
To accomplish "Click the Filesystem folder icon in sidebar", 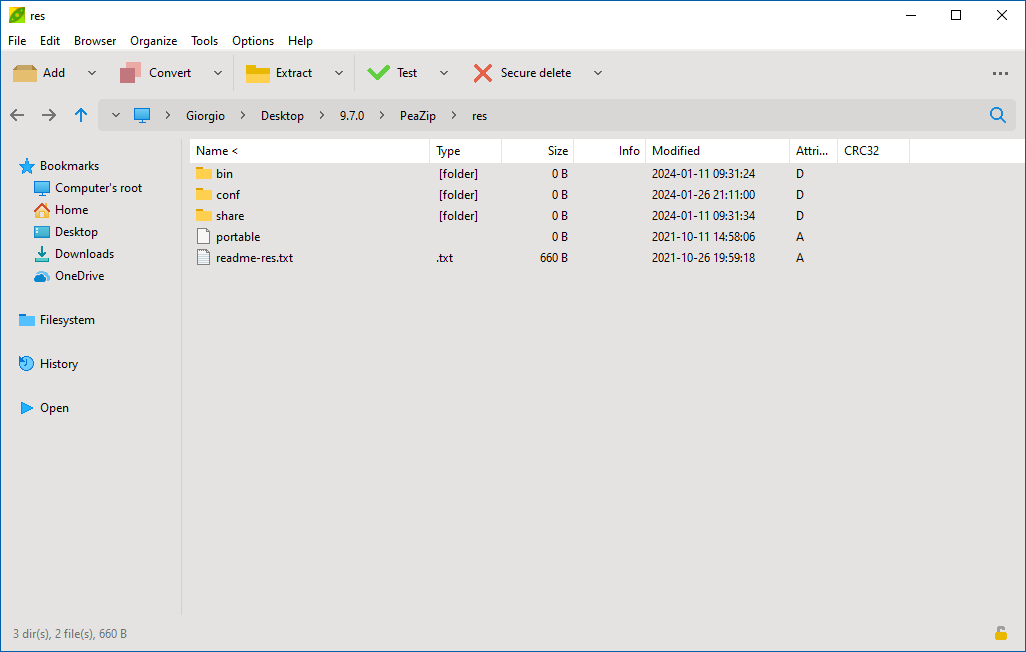I will 27,319.
